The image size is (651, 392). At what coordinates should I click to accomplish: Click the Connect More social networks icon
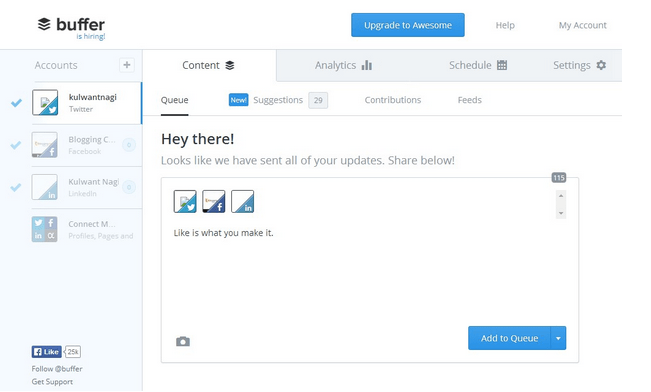pos(45,229)
